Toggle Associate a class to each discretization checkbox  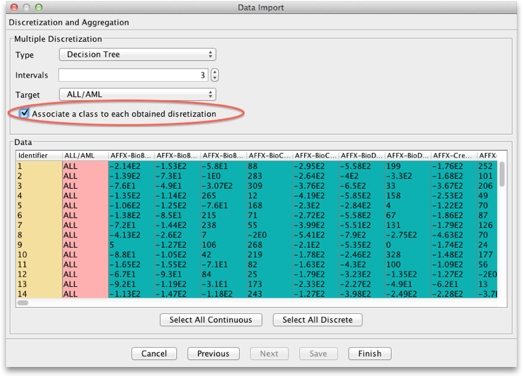point(24,113)
